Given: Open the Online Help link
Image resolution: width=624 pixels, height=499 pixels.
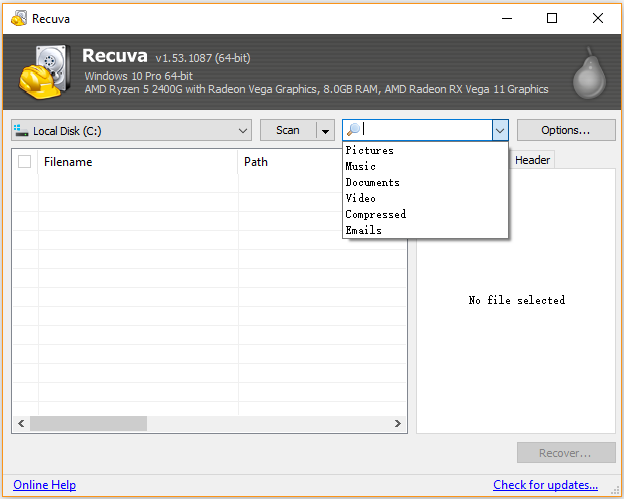Looking at the screenshot, I should click(45, 485).
